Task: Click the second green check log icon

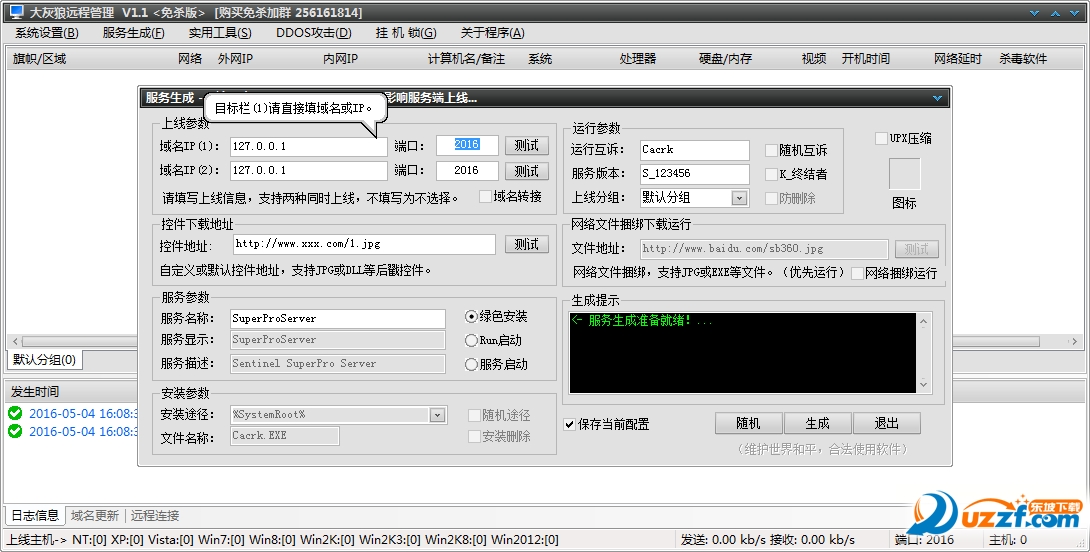Action: 15,431
